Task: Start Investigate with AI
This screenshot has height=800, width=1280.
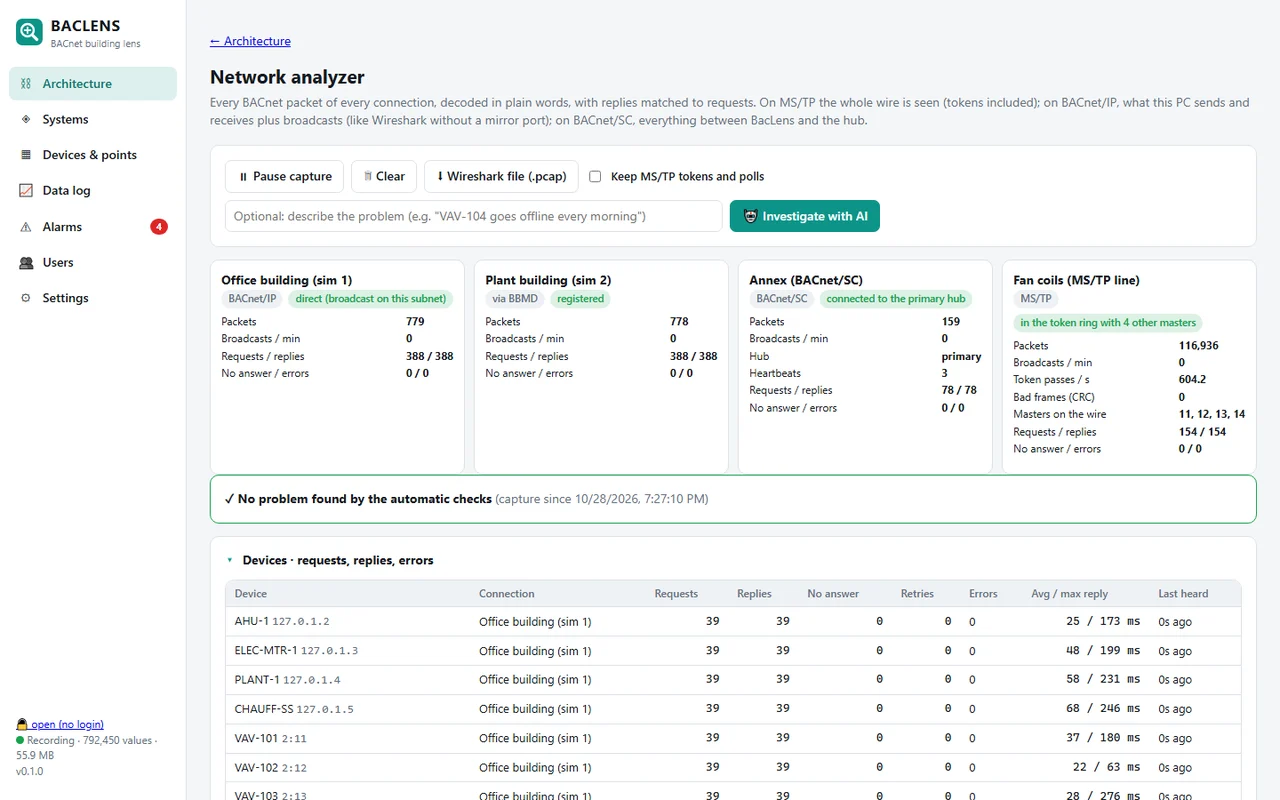Action: 805,216
